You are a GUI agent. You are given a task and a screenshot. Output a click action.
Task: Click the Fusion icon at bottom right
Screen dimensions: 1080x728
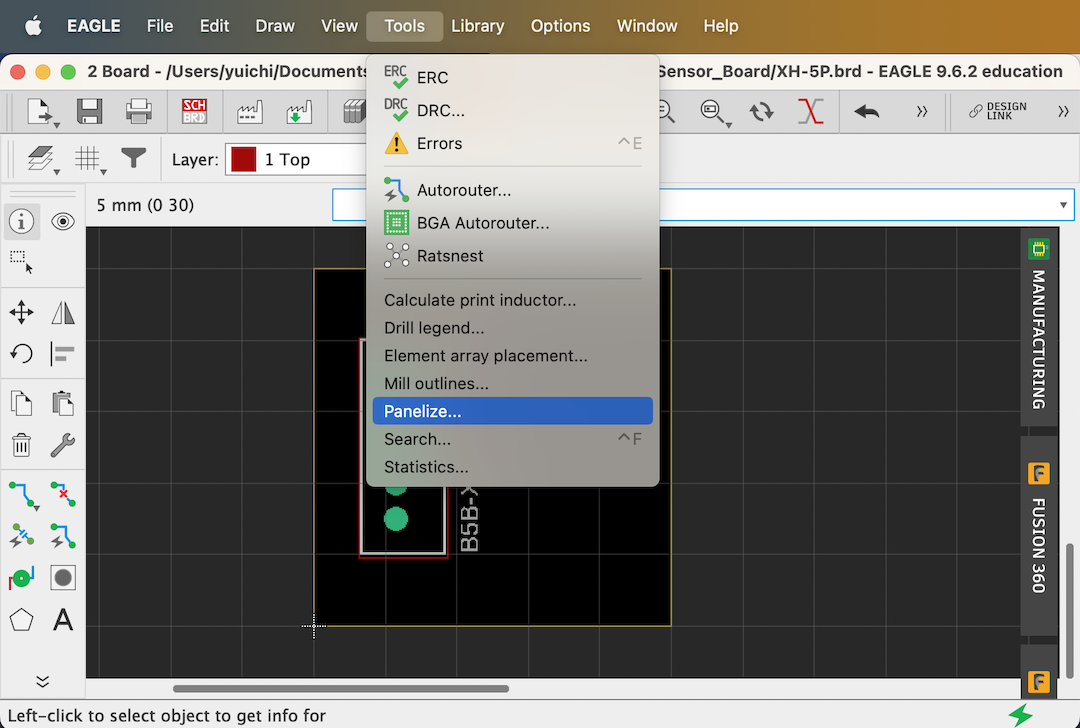[1039, 681]
